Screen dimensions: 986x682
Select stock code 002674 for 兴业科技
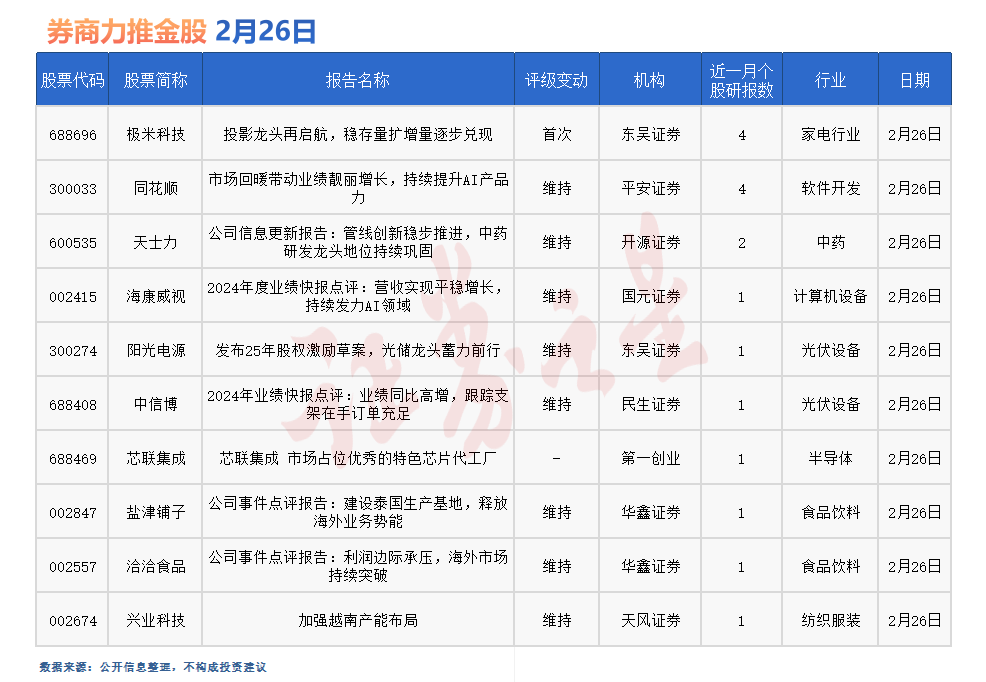tap(71, 620)
